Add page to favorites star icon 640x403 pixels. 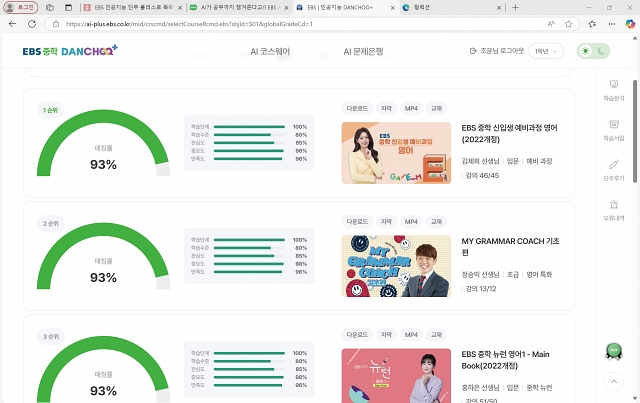pos(568,24)
